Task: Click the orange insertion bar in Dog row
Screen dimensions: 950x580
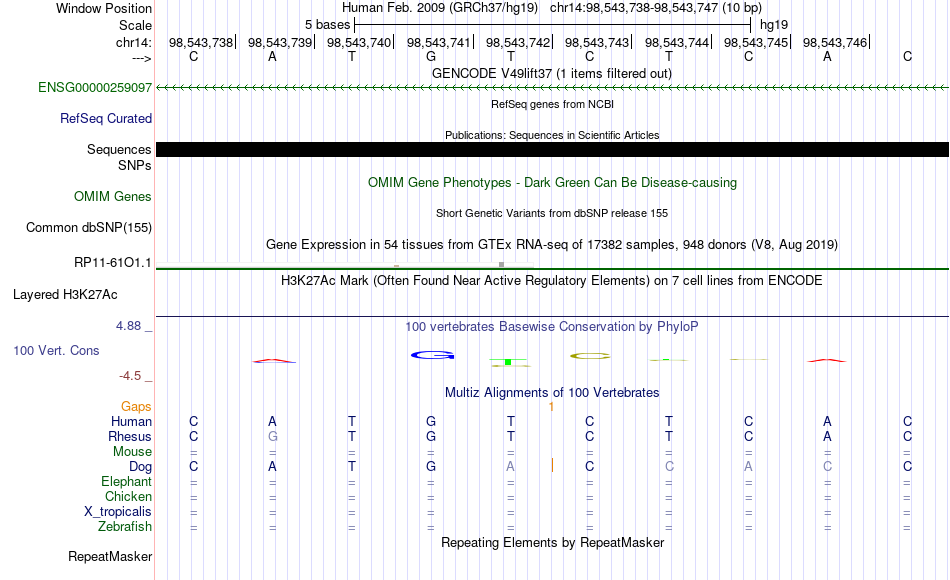Action: [x=552, y=465]
